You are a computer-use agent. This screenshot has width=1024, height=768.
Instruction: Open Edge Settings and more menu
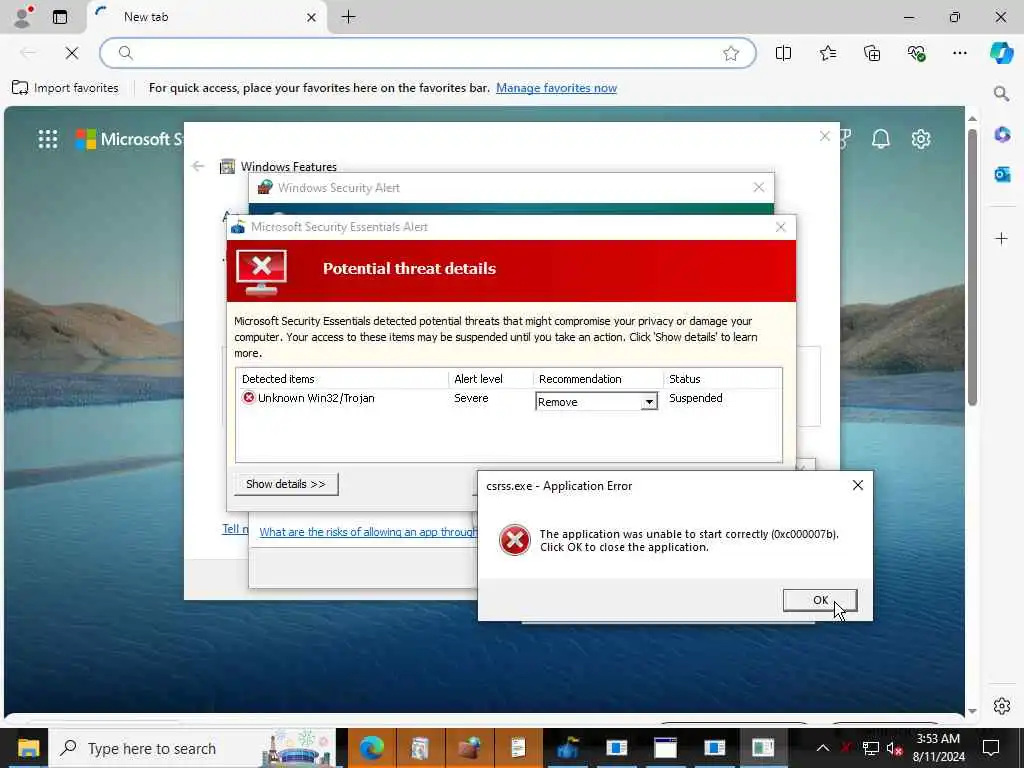click(x=959, y=53)
